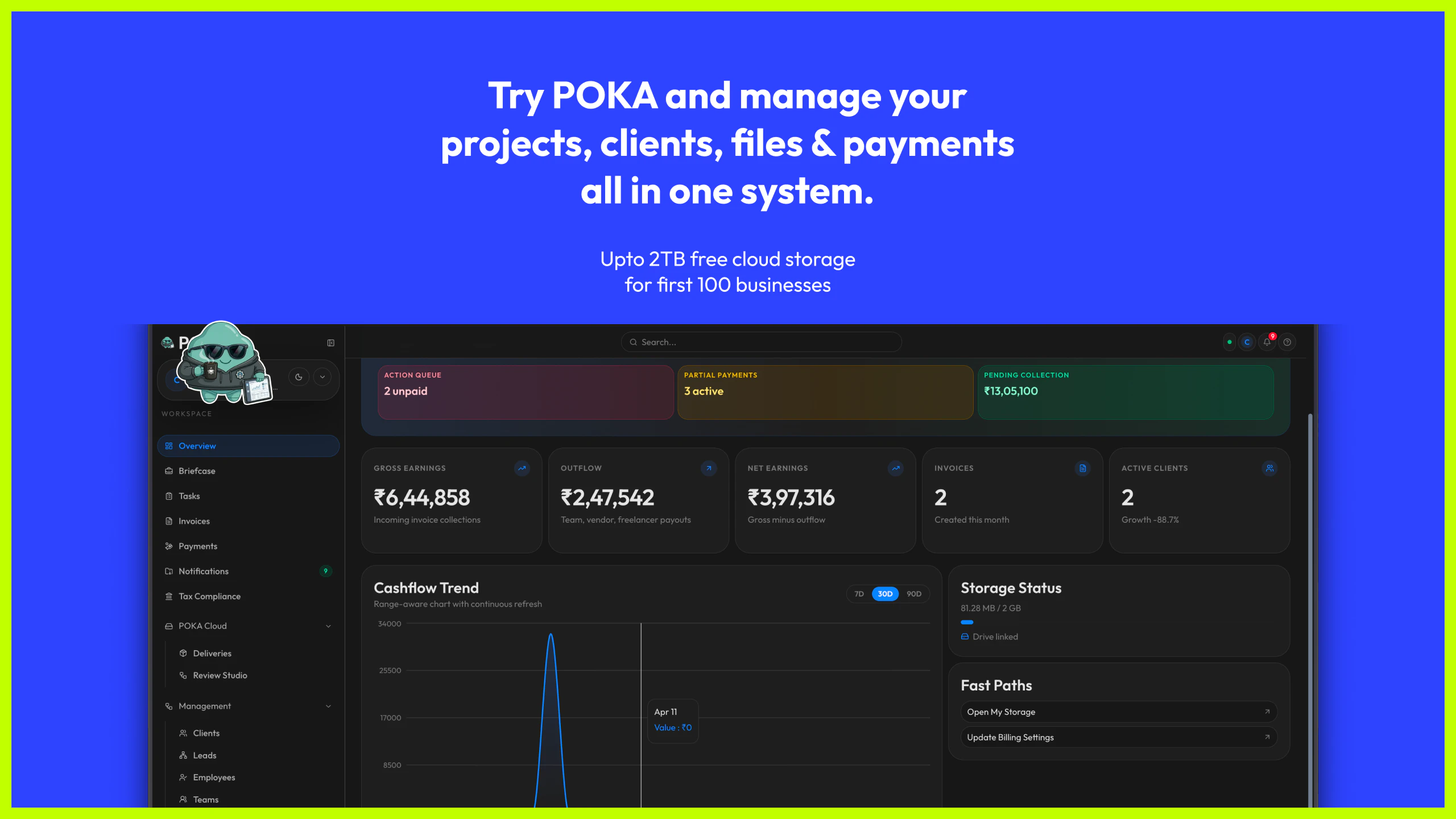Click the Leads icon
The width and height of the screenshot is (1456, 819).
coord(183,755)
